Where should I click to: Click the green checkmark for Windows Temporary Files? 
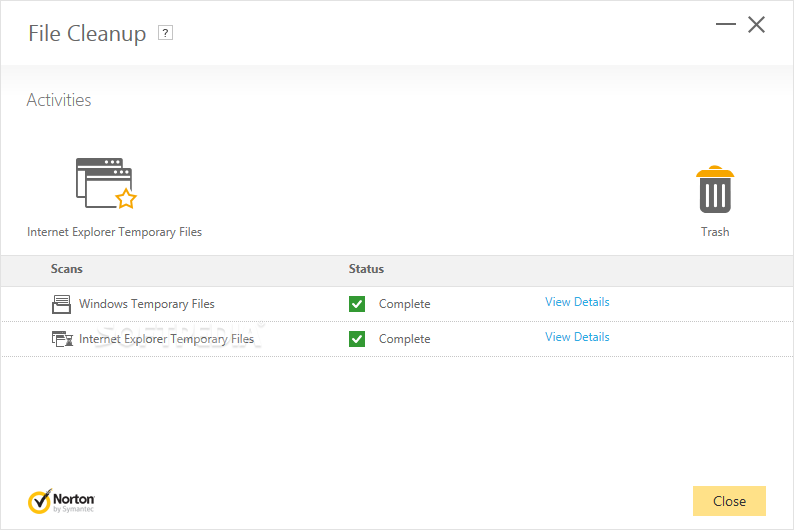[357, 304]
